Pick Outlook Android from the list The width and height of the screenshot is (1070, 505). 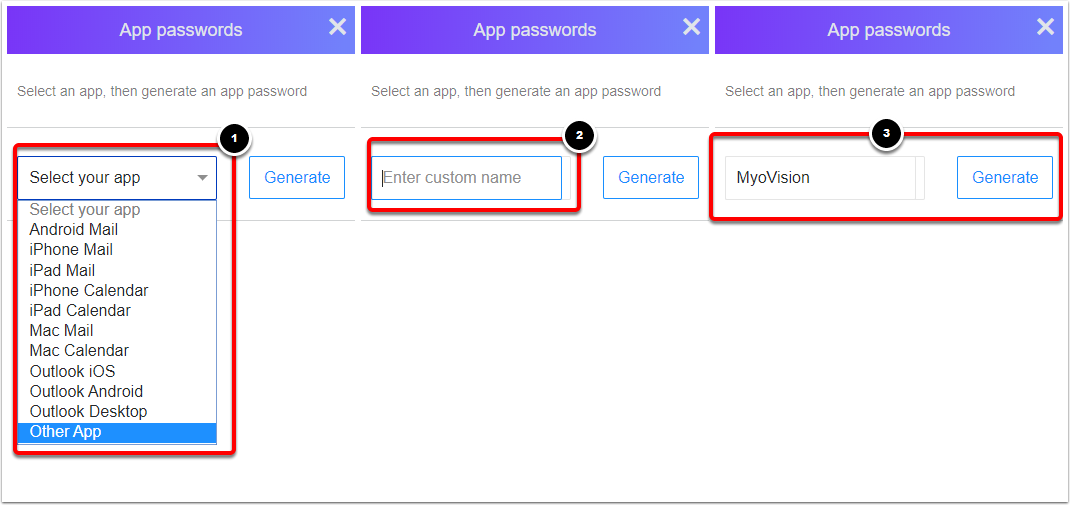(86, 391)
